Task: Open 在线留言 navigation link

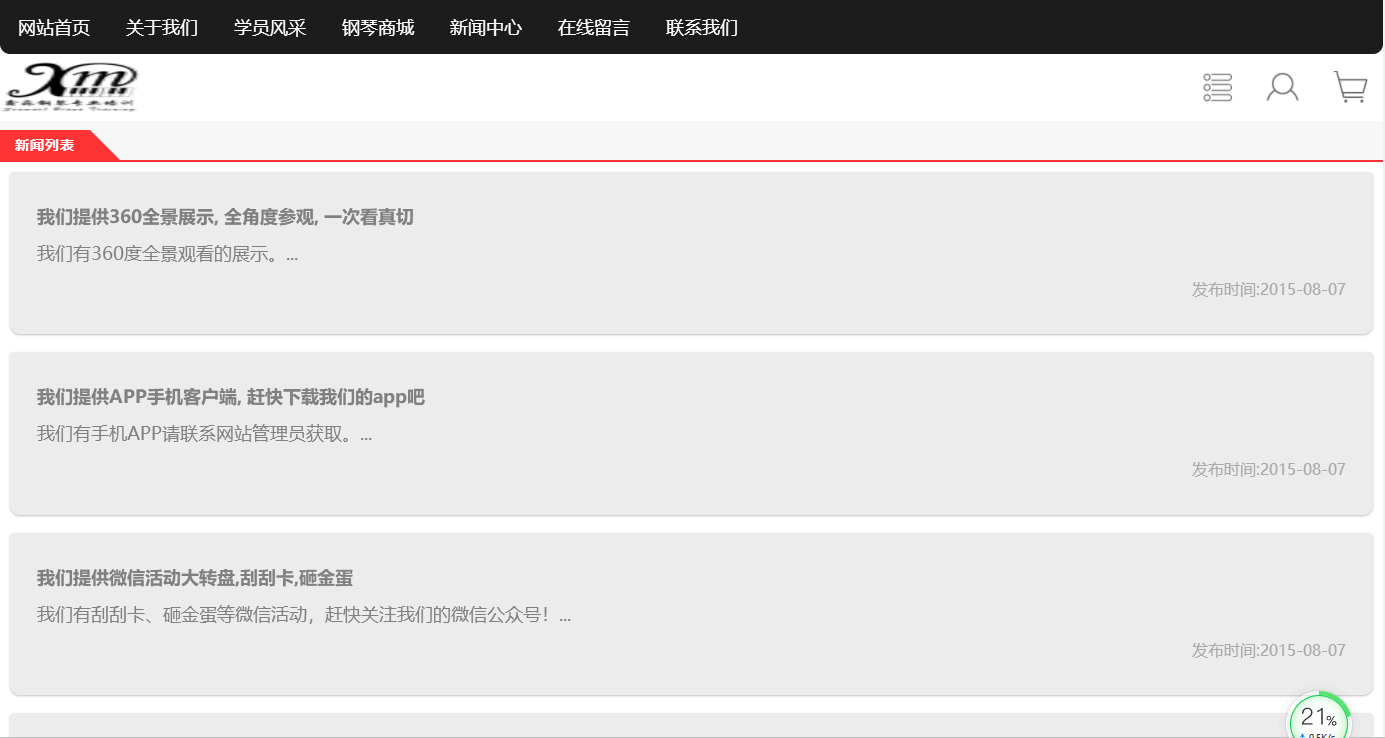Action: click(594, 28)
